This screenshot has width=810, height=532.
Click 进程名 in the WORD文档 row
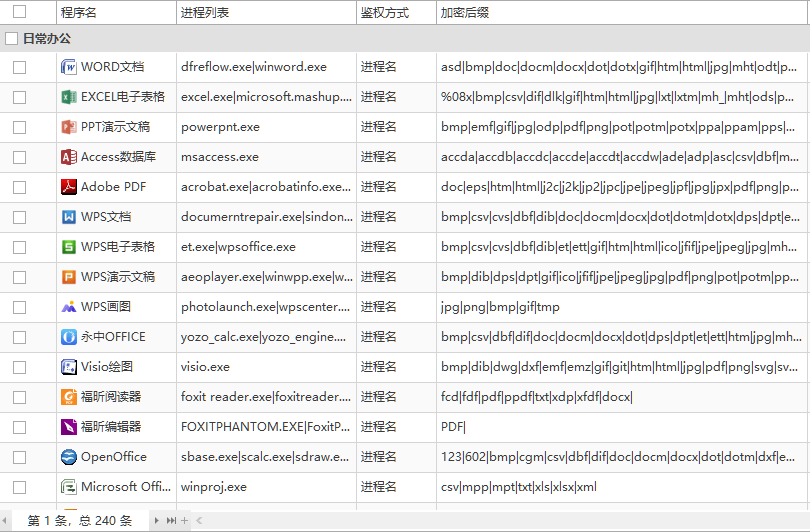[x=379, y=67]
